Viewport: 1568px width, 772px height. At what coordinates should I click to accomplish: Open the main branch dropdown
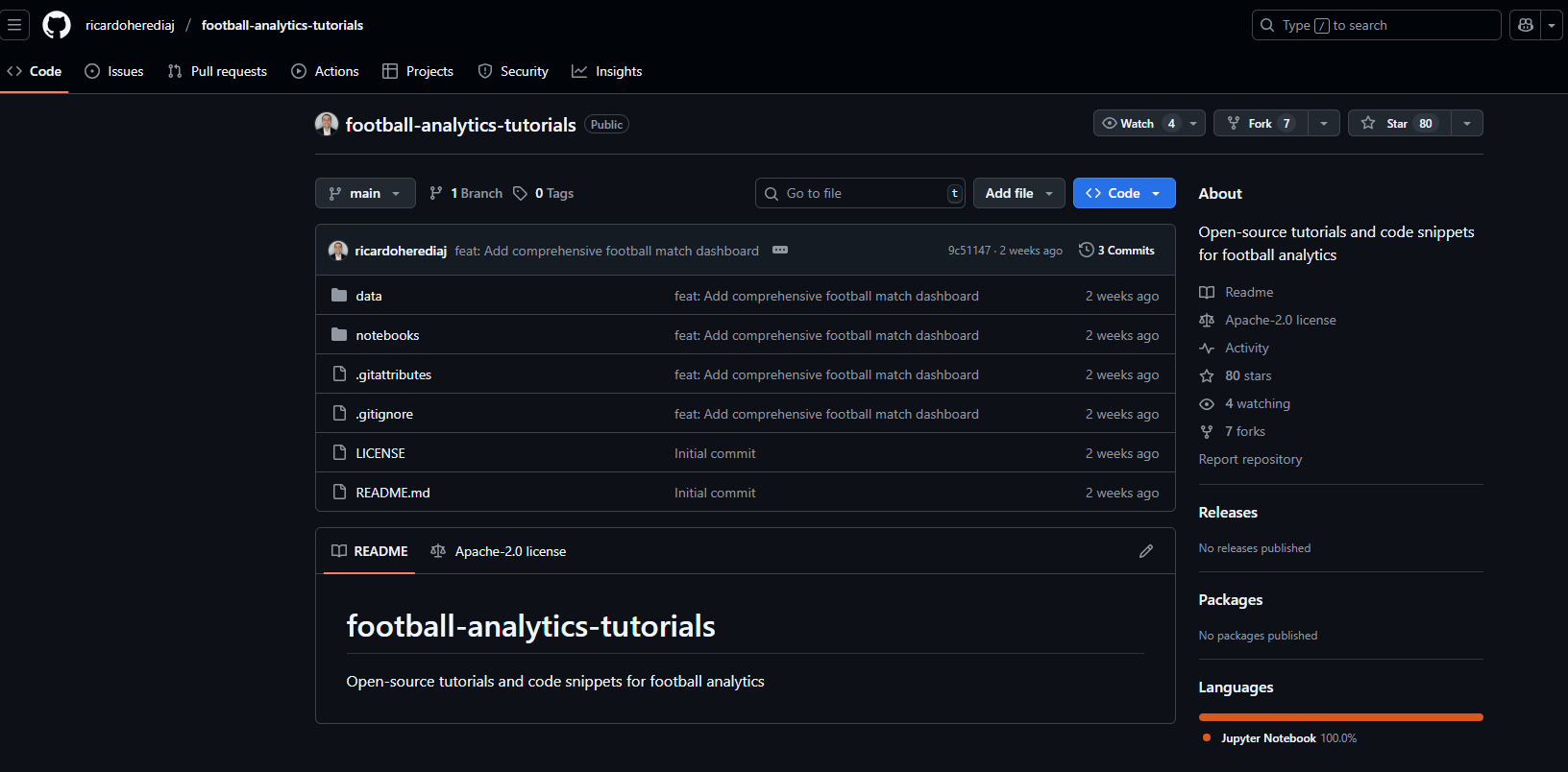coord(365,193)
